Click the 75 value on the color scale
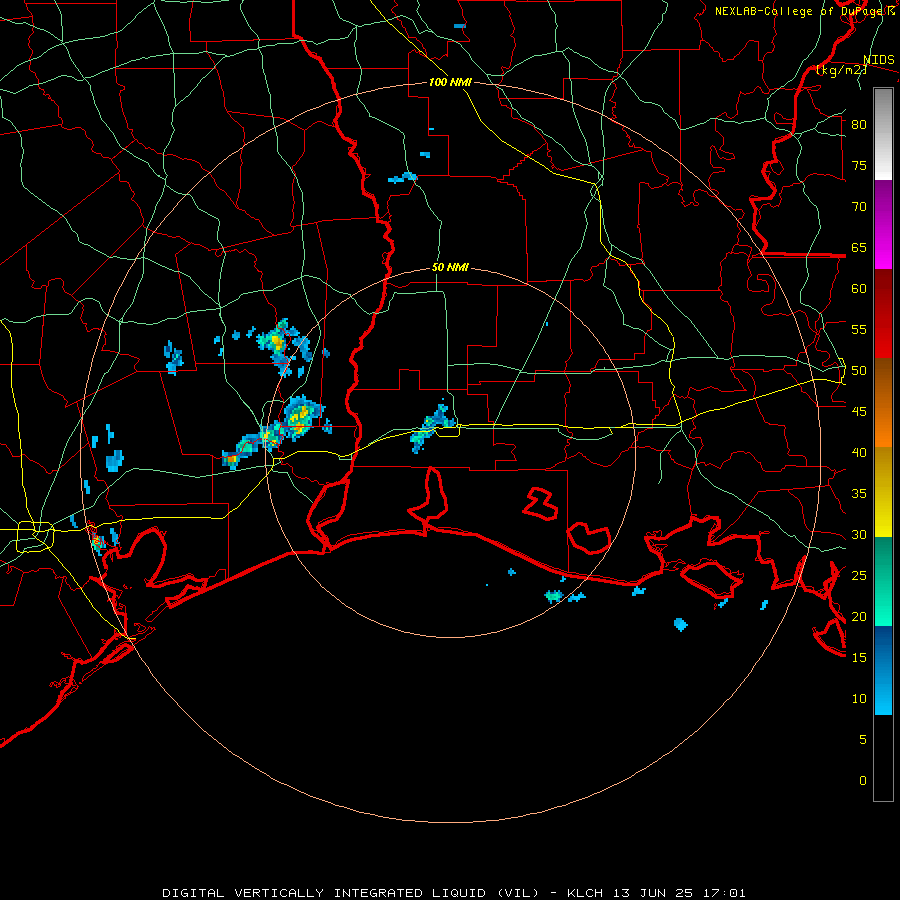900x900 pixels. coord(859,165)
